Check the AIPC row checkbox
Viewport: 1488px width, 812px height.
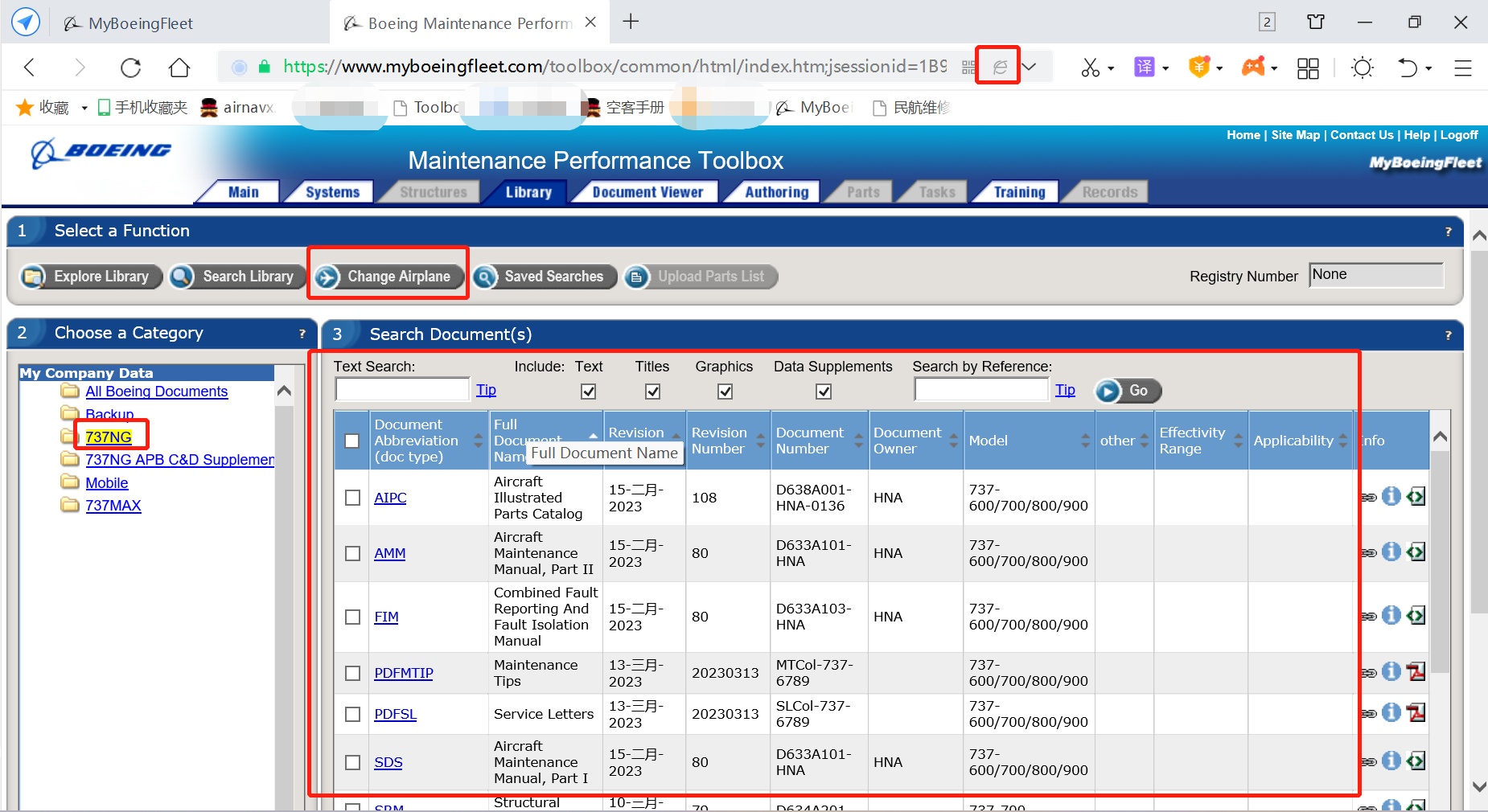352,498
